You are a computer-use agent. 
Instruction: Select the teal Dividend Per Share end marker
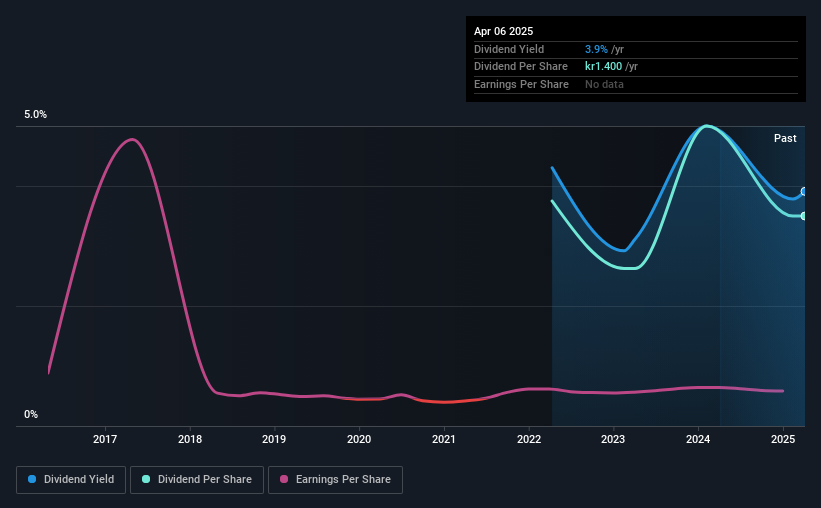pyautogui.click(x=804, y=216)
